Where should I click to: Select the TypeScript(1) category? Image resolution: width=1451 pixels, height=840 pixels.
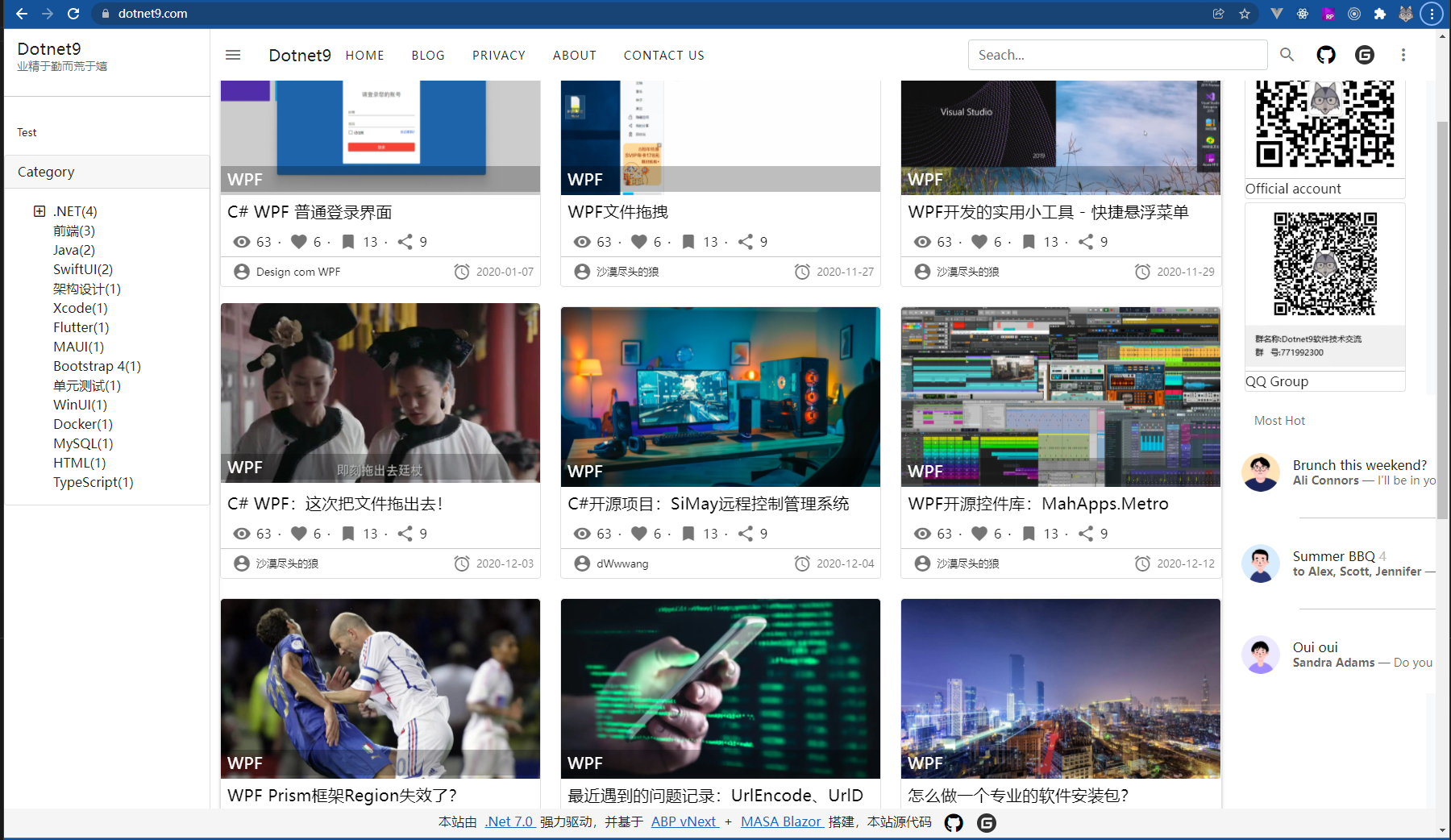(x=94, y=482)
